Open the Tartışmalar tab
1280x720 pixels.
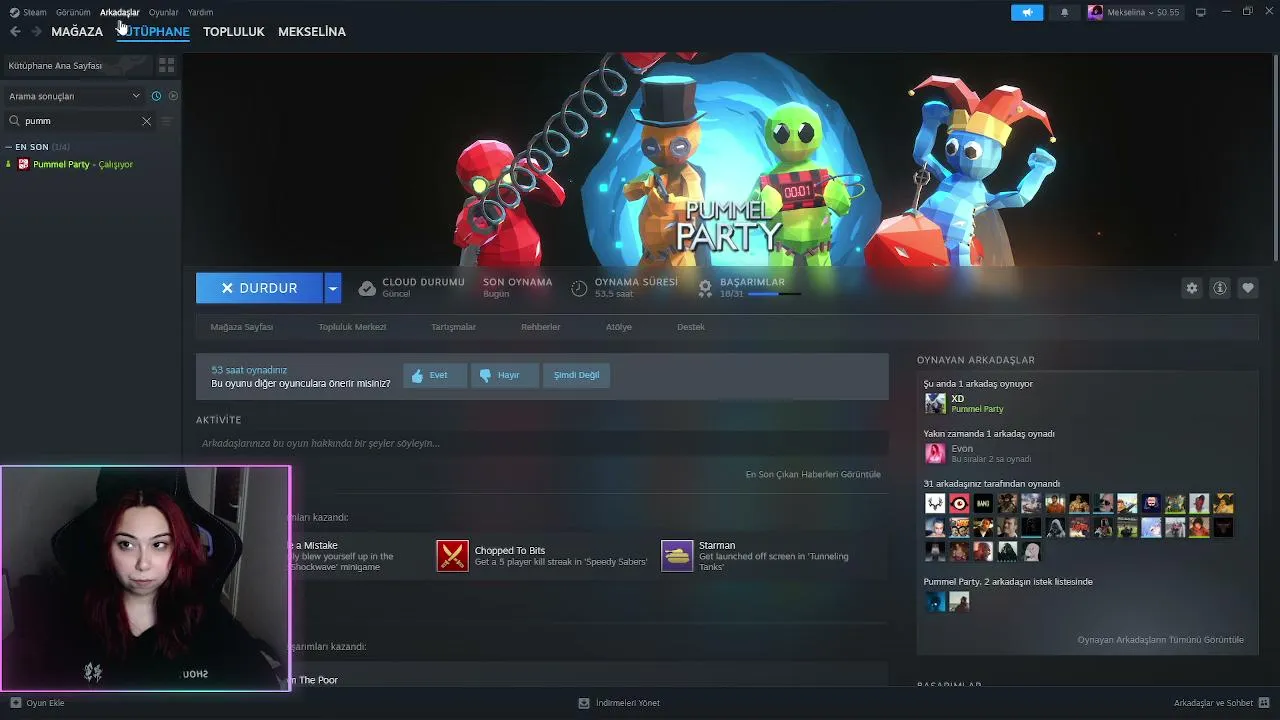pos(453,327)
